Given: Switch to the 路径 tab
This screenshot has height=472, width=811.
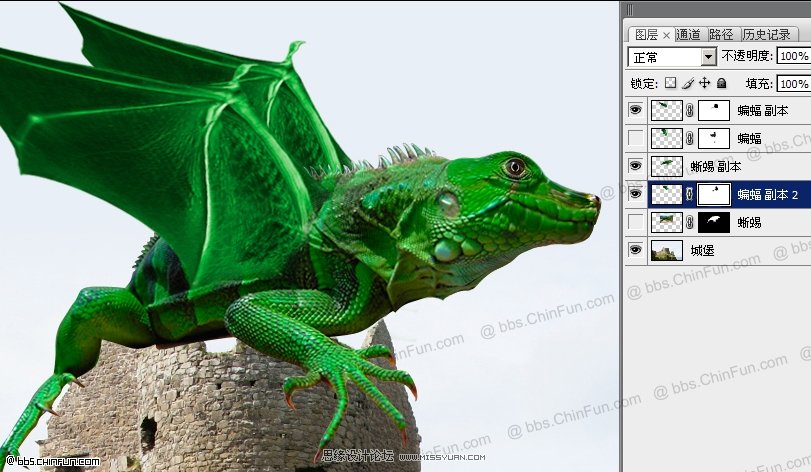Looking at the screenshot, I should coord(722,35).
